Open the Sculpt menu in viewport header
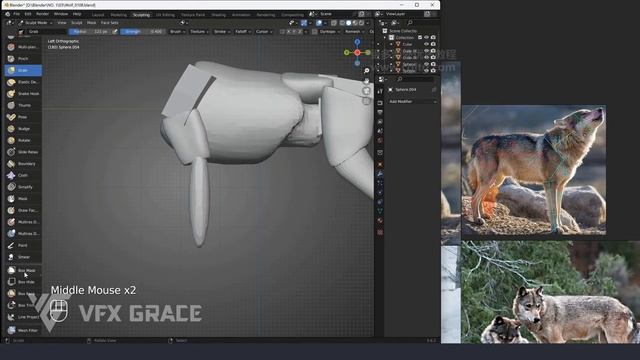 pyautogui.click(x=77, y=23)
